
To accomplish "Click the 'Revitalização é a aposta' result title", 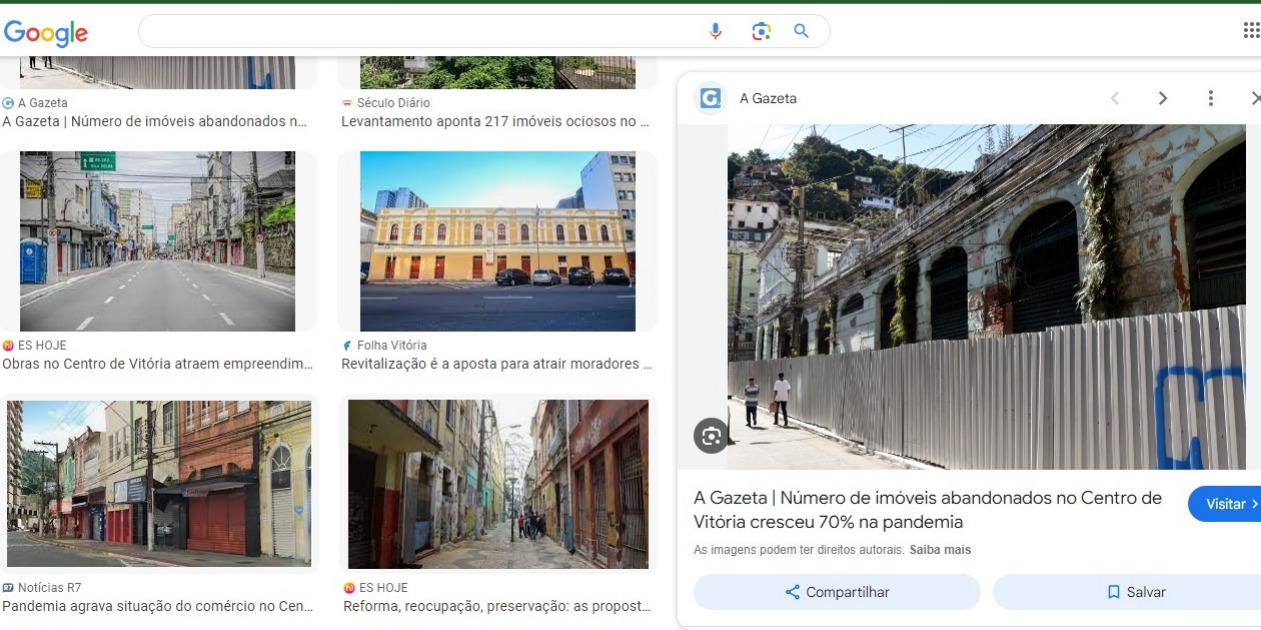I will pyautogui.click(x=496, y=364).
